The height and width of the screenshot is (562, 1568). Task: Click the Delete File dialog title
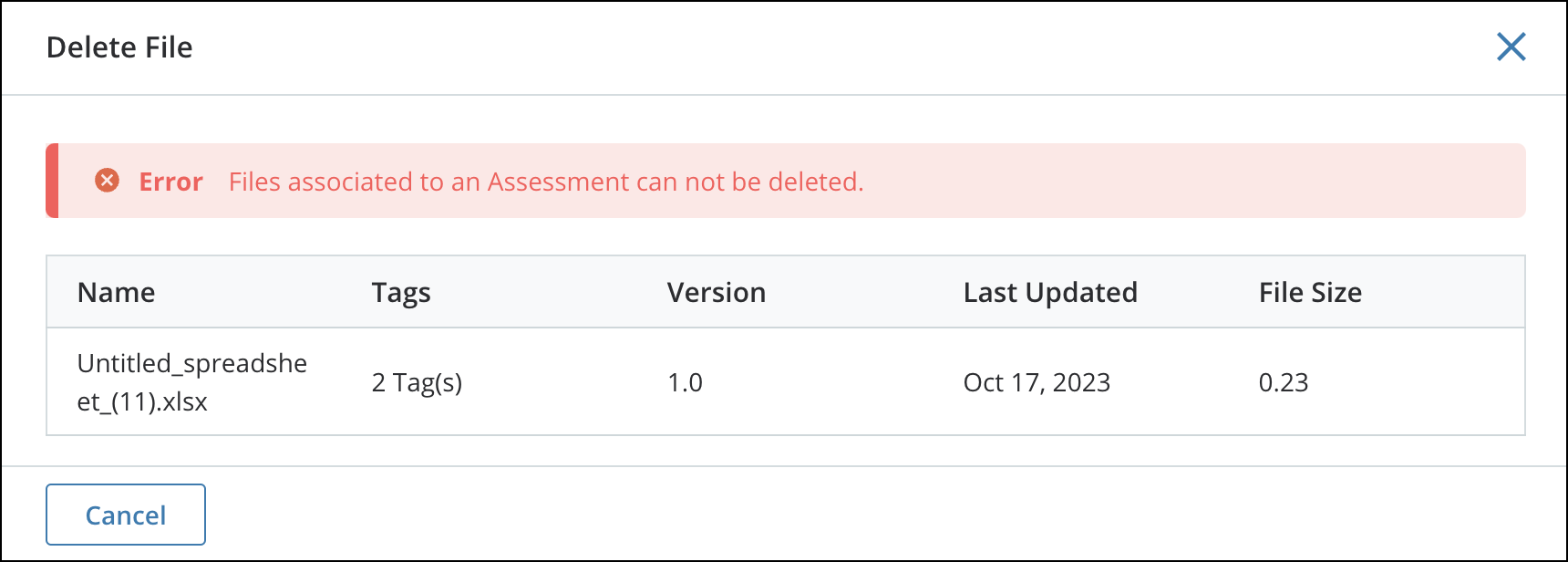point(119,47)
